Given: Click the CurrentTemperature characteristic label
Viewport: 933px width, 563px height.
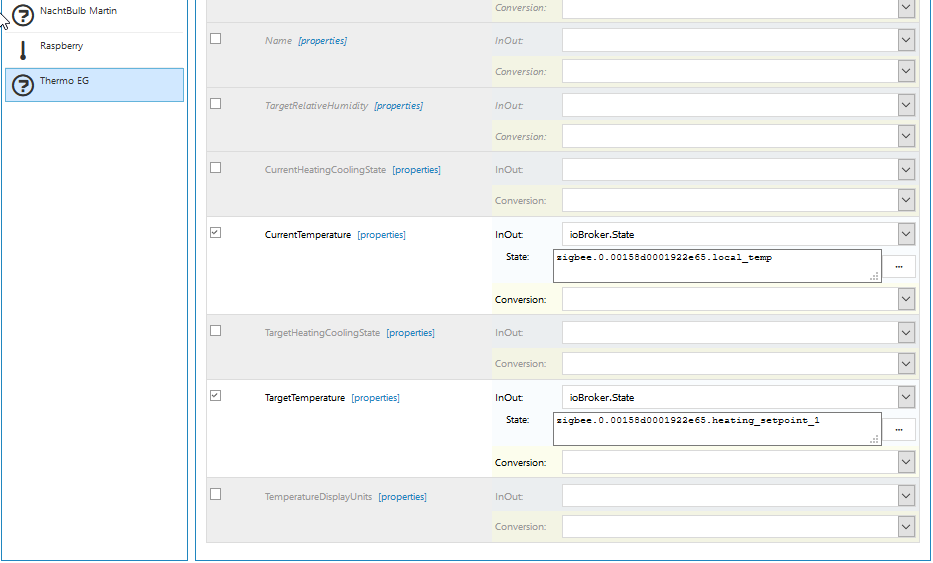Looking at the screenshot, I should pyautogui.click(x=308, y=234).
